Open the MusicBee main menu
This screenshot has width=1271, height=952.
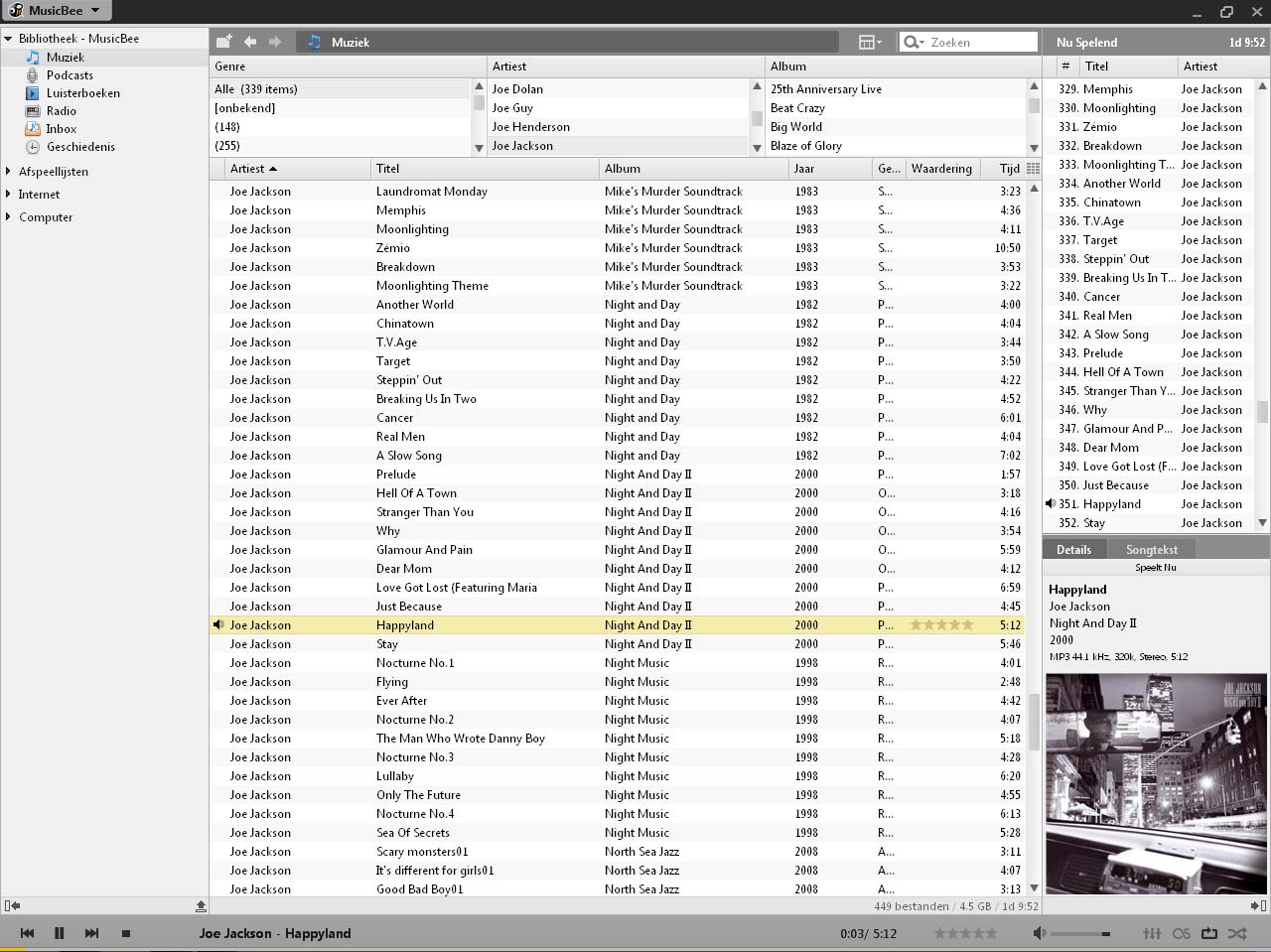[x=58, y=11]
